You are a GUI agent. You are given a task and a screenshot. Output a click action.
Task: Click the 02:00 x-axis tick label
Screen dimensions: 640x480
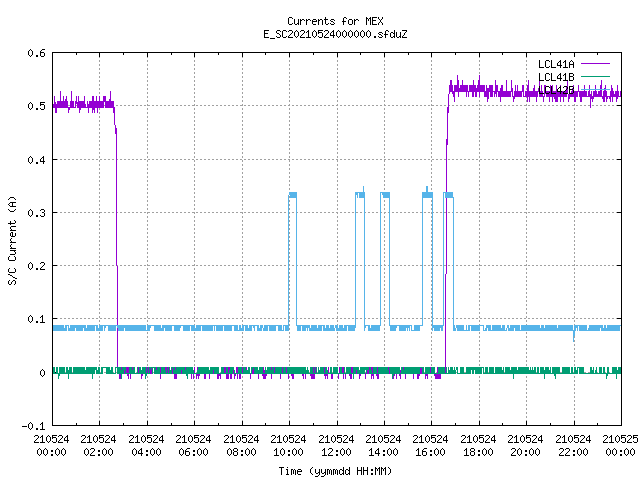pos(98,452)
